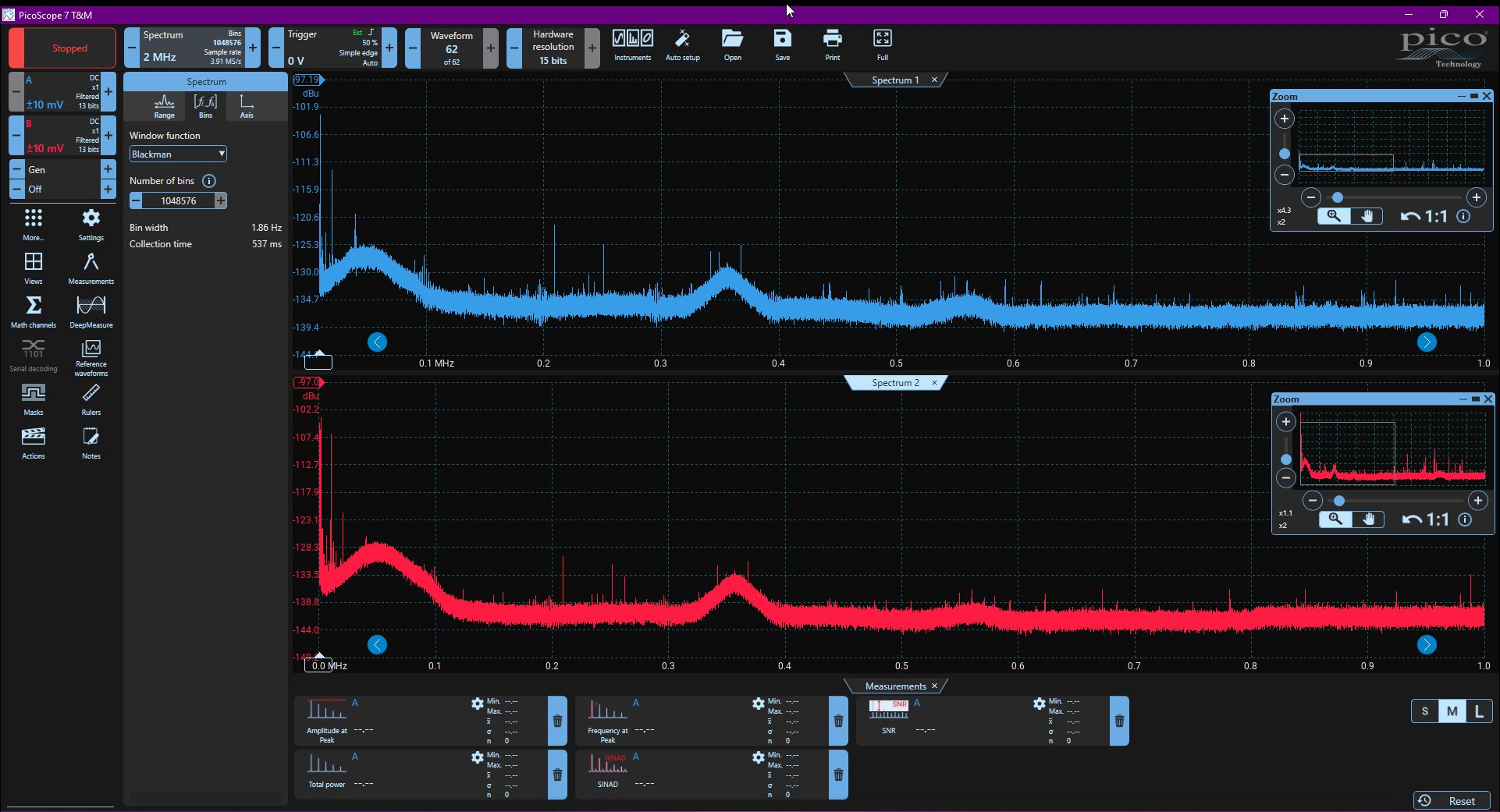1500x812 pixels.
Task: Increase the number of bins
Action: click(221, 201)
